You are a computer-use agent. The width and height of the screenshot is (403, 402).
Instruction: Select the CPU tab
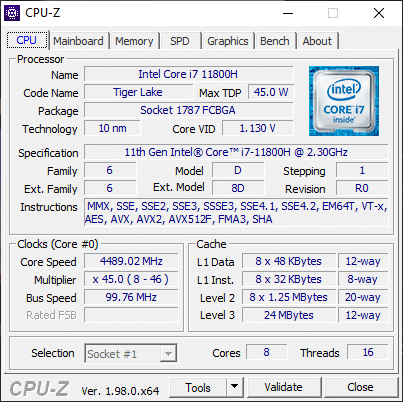point(27,40)
